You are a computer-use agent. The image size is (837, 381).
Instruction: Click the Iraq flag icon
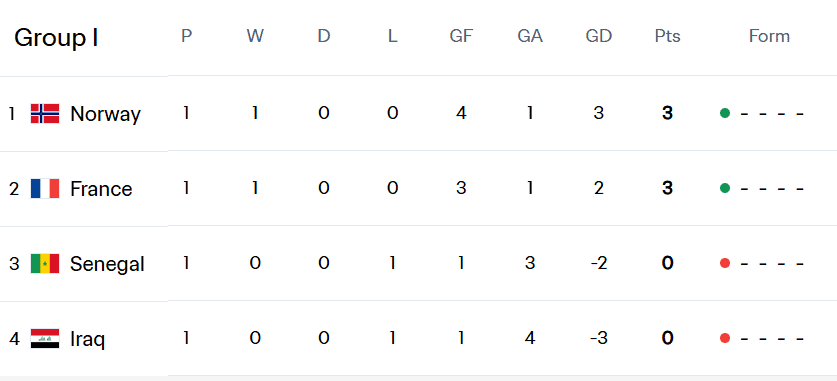45,338
